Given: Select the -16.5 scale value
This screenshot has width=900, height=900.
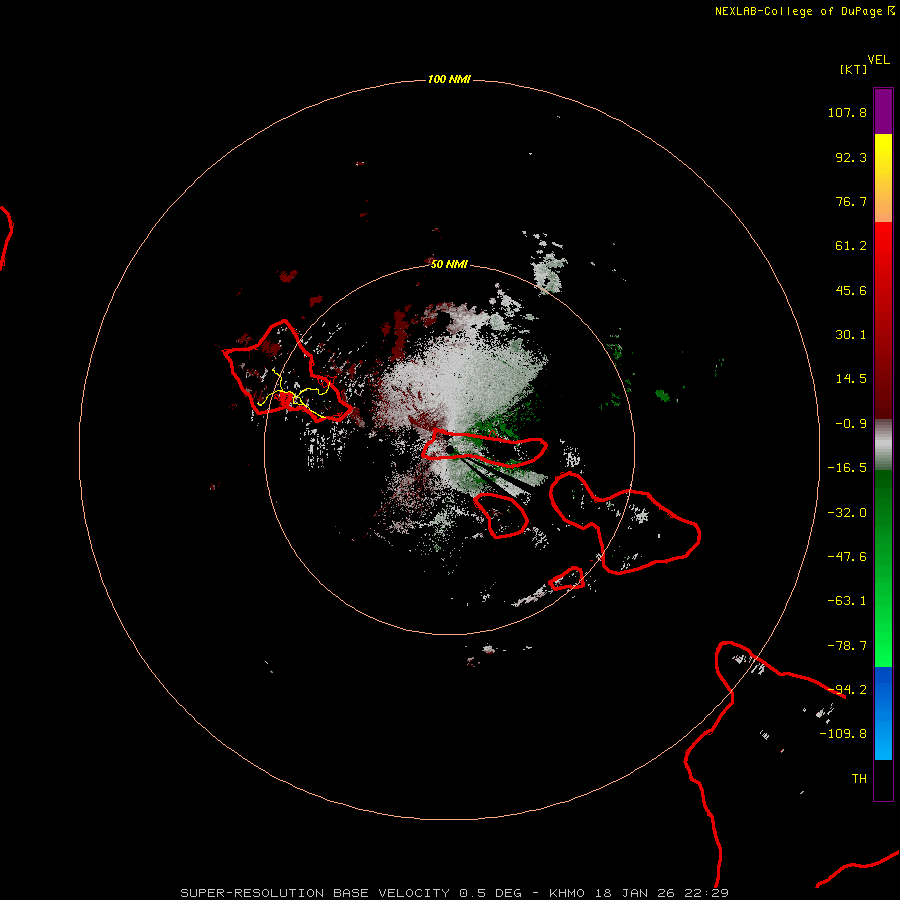Looking at the screenshot, I should (x=847, y=468).
